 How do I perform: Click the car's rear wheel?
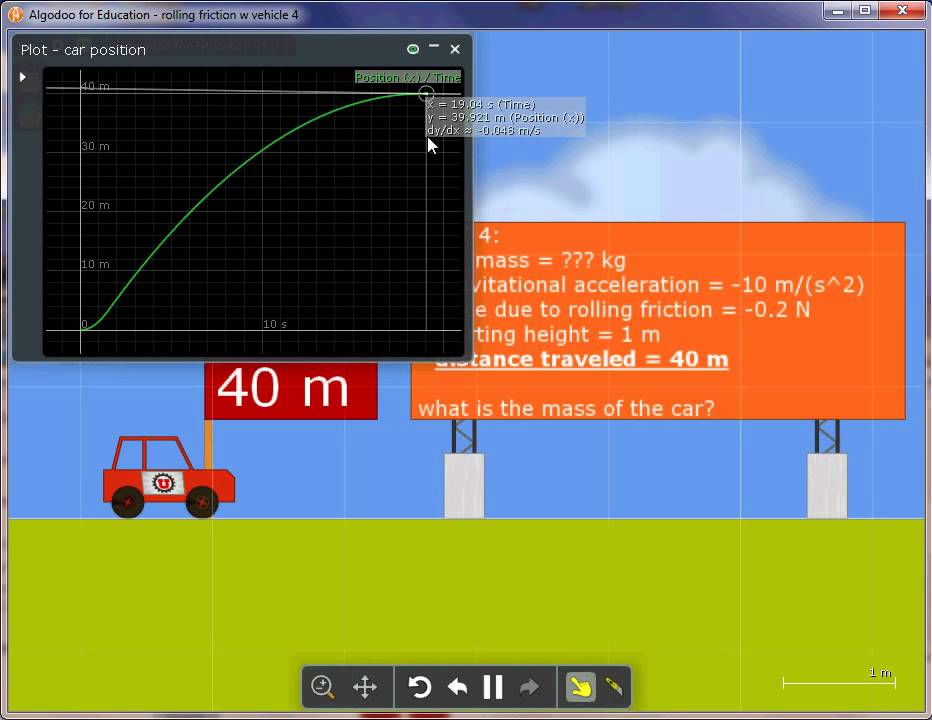click(x=127, y=502)
